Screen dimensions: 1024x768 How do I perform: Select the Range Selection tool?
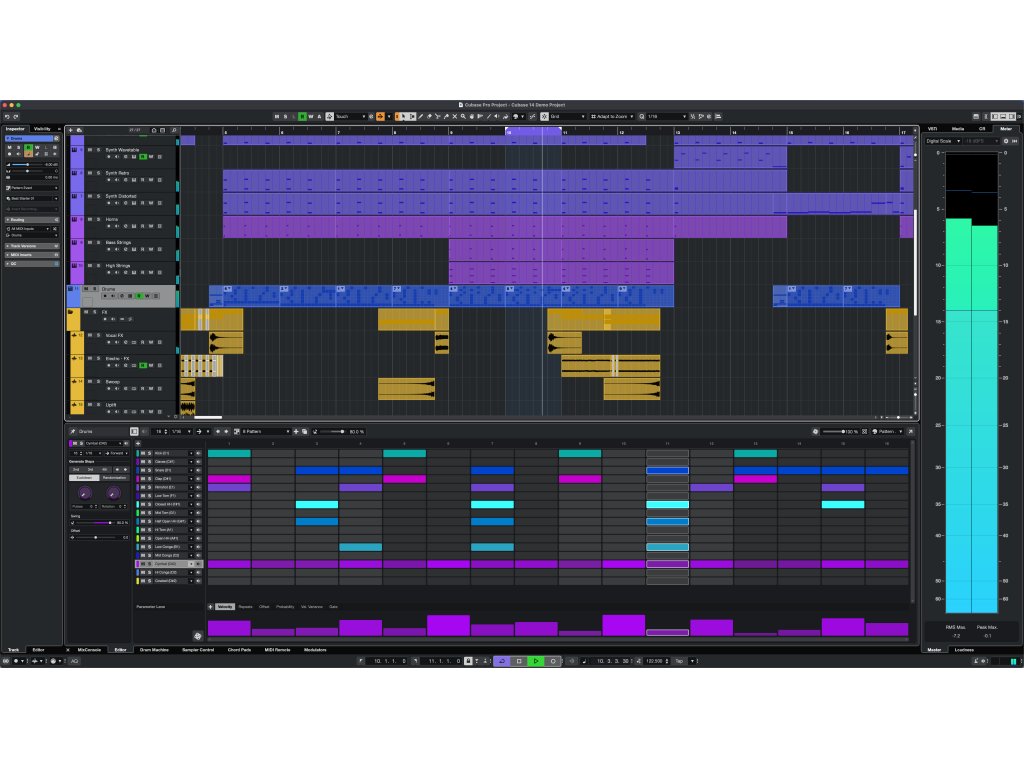coord(412,116)
